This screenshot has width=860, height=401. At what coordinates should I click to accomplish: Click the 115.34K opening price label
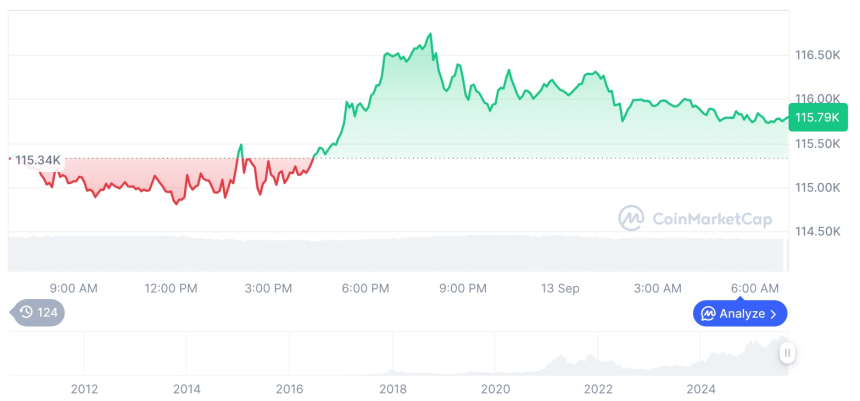(x=39, y=160)
